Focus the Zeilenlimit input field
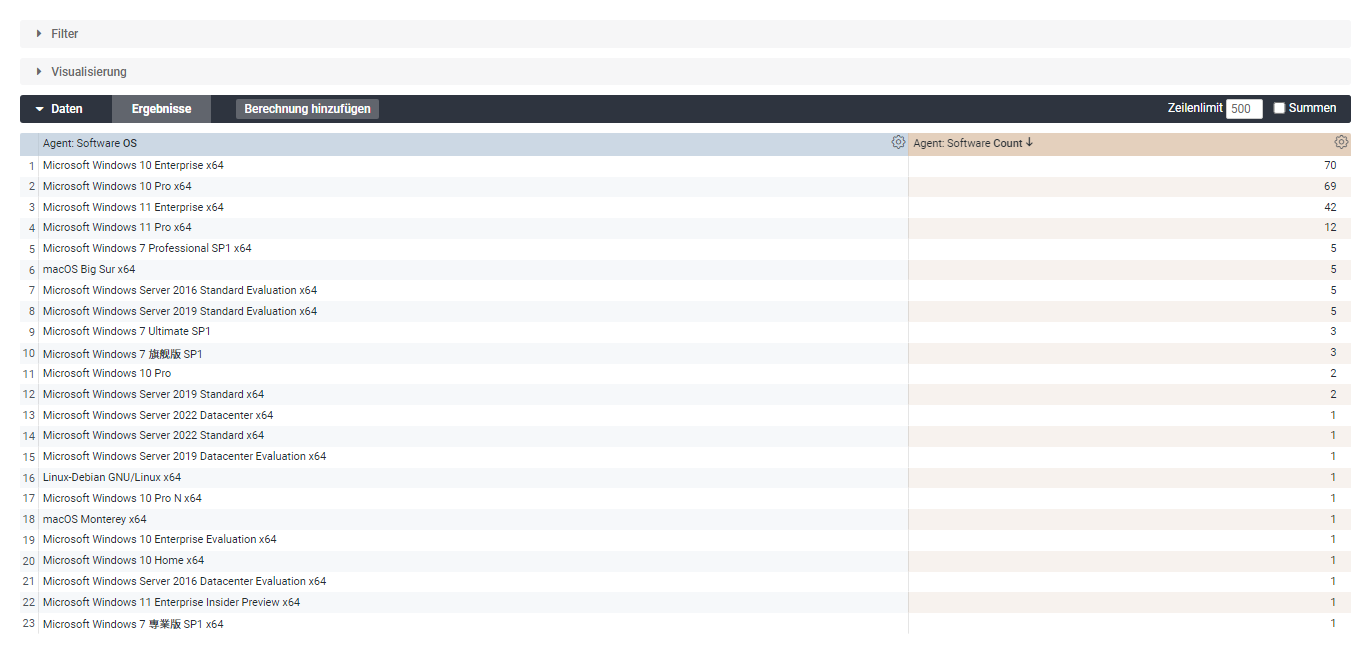1369x660 pixels. (1244, 109)
